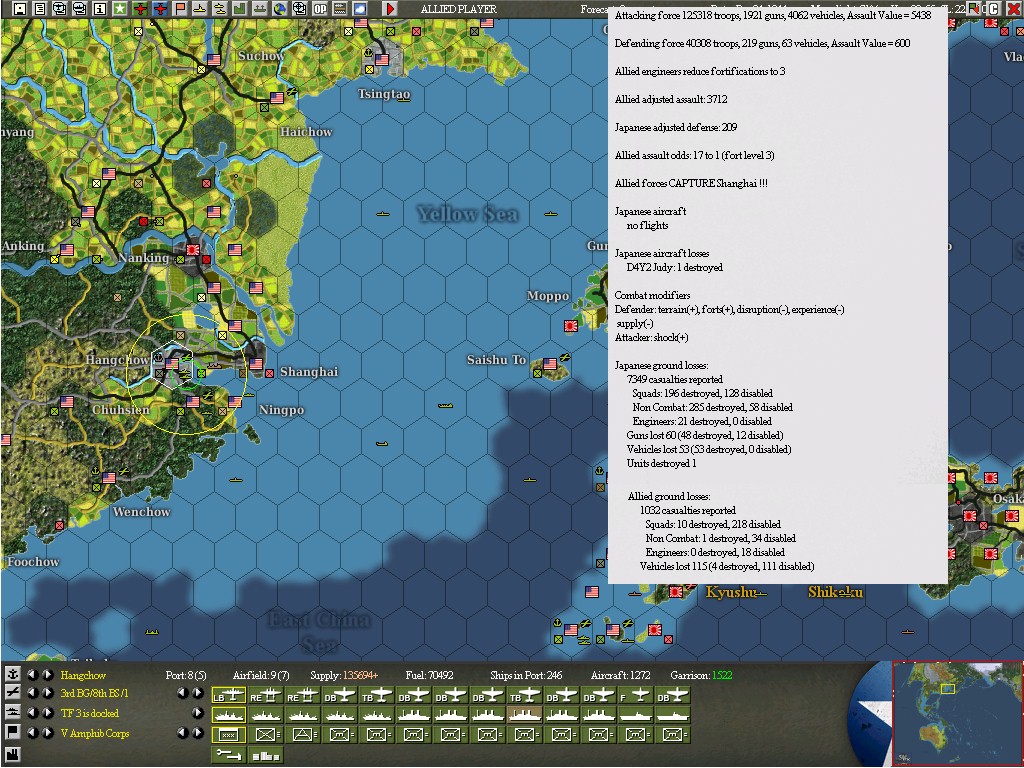
Task: Click right arrow after 3rd BG/8th BS /1
Action: tap(198, 693)
